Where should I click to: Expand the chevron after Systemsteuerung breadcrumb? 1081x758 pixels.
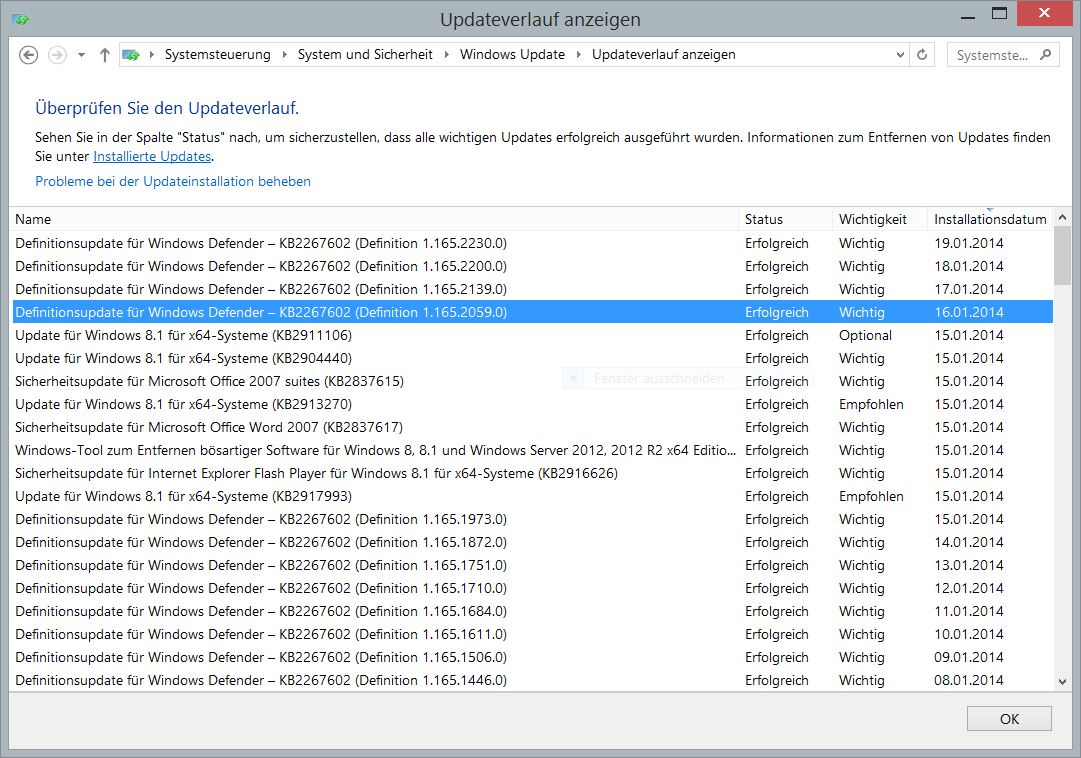[284, 54]
